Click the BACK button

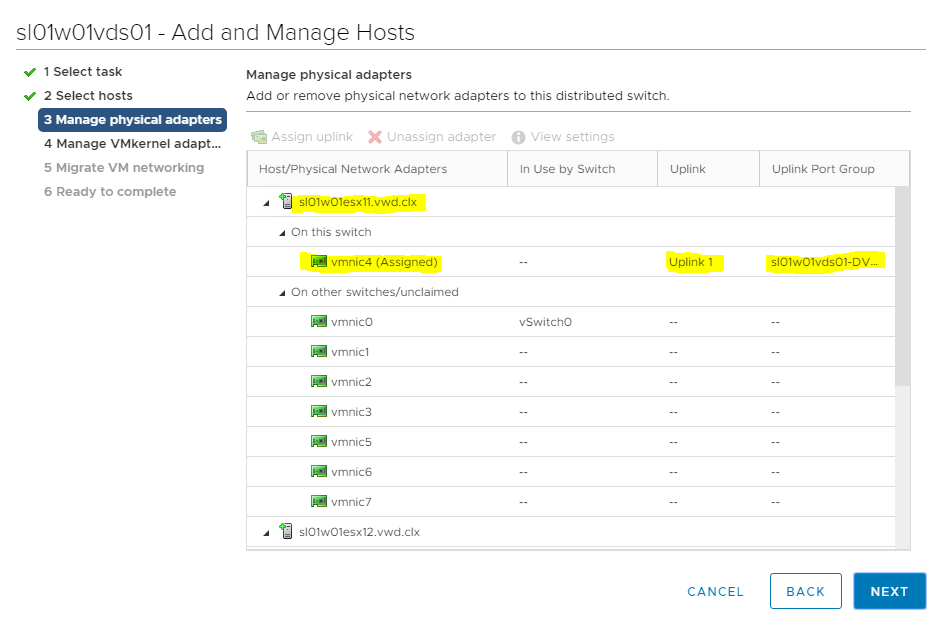point(806,592)
